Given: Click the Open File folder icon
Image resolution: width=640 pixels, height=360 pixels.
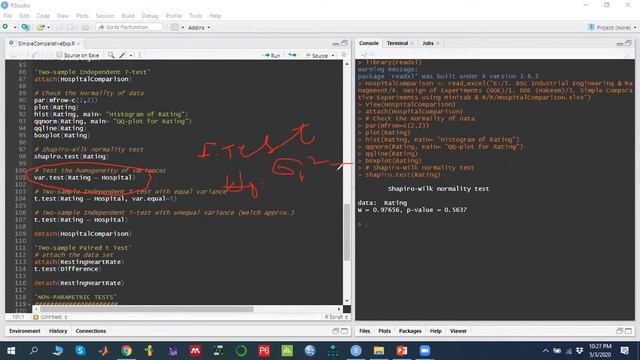Looking at the screenshot, I should [40, 27].
